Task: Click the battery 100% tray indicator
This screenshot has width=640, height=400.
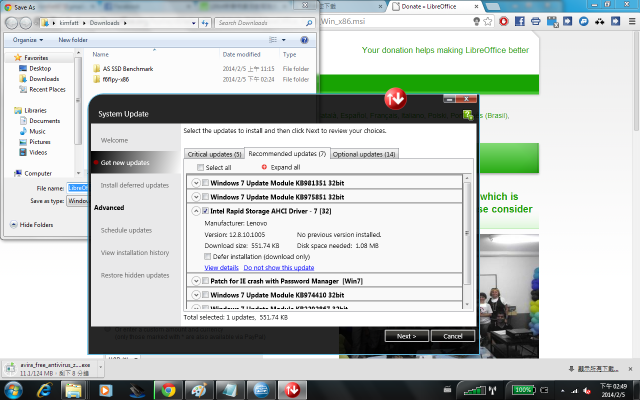Action: (x=523, y=389)
